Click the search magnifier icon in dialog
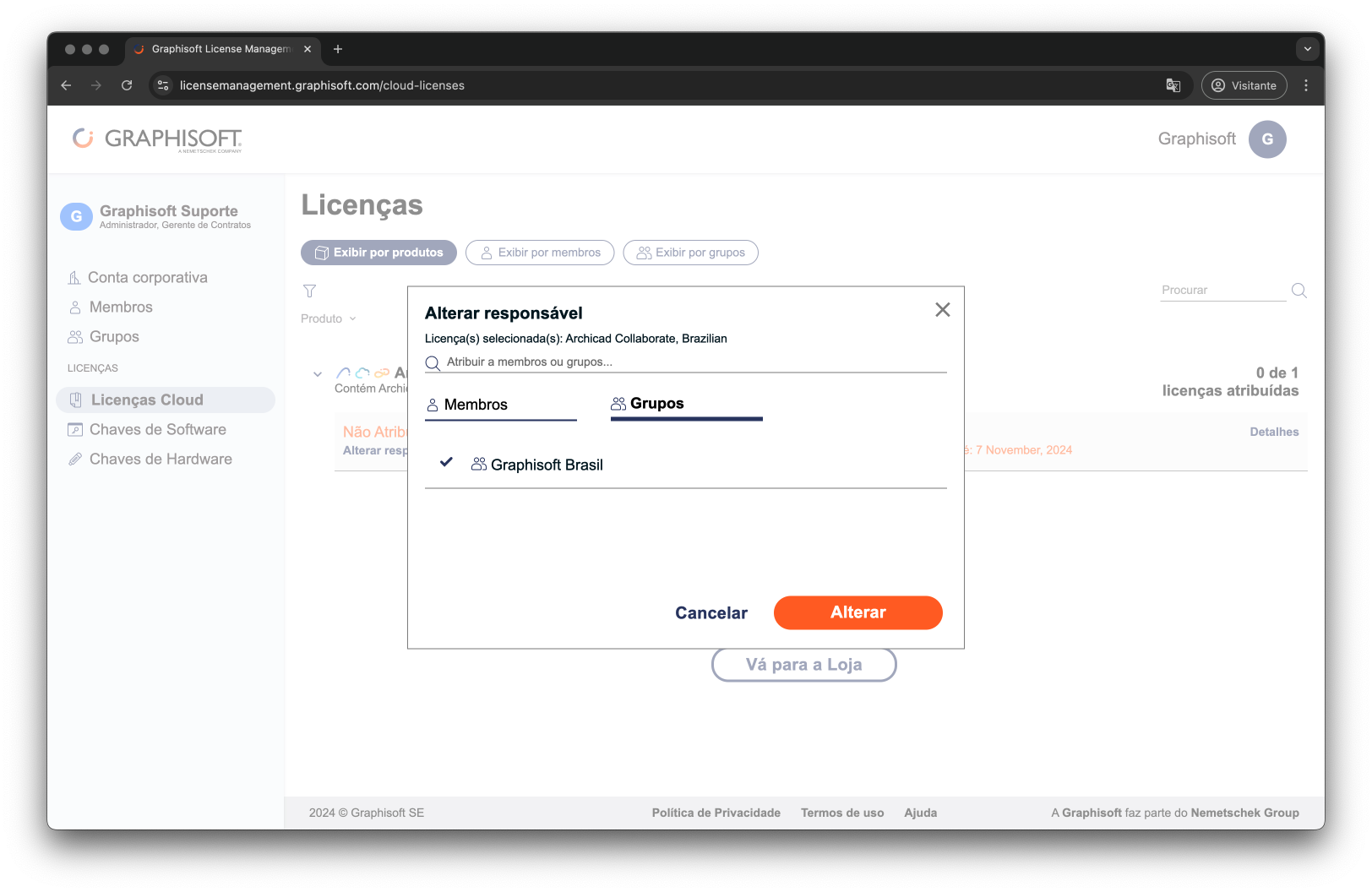The width and height of the screenshot is (1372, 892). pyautogui.click(x=433, y=363)
